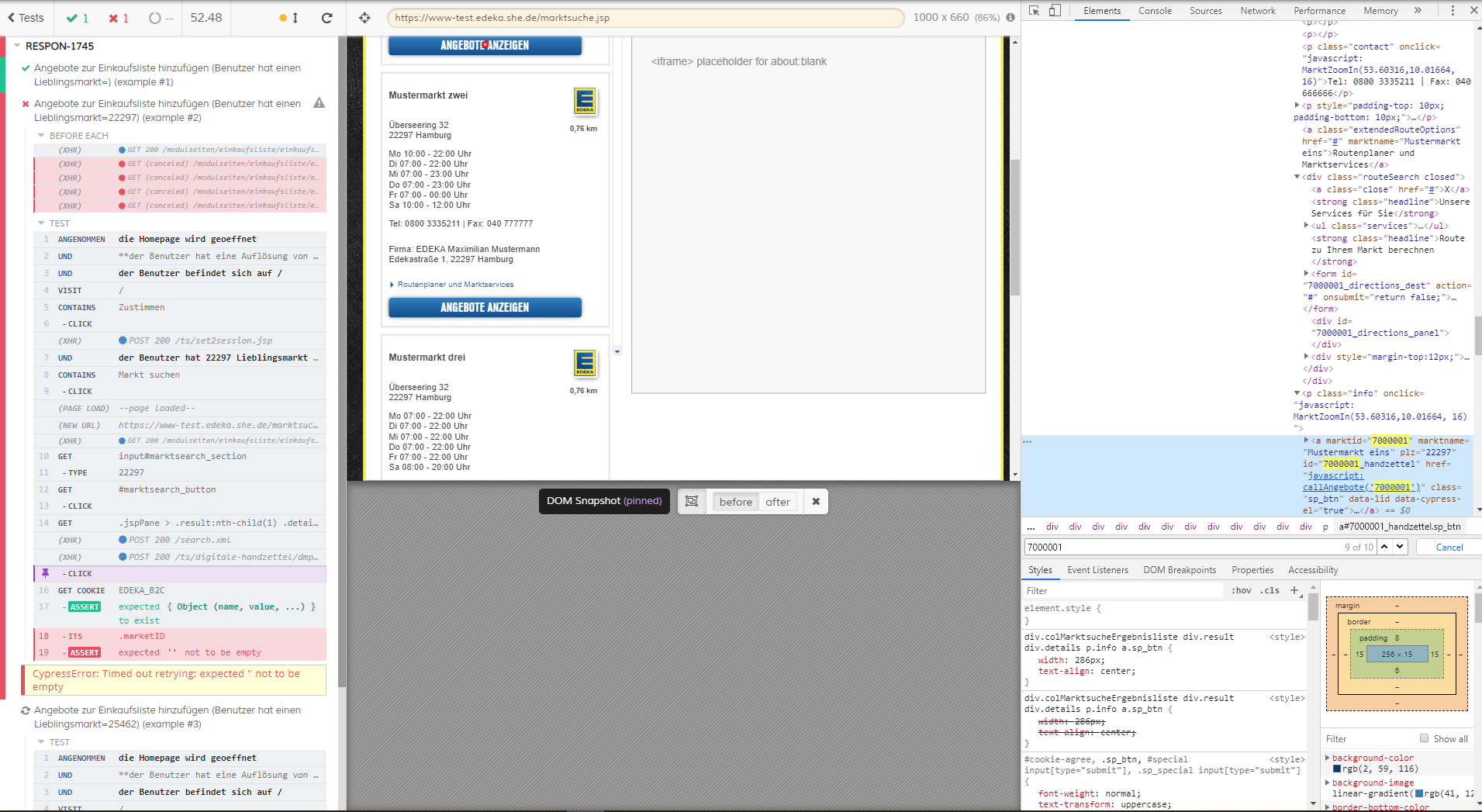Select the passed example #1 test title
The height and width of the screenshot is (812, 1482).
pyautogui.click(x=168, y=74)
